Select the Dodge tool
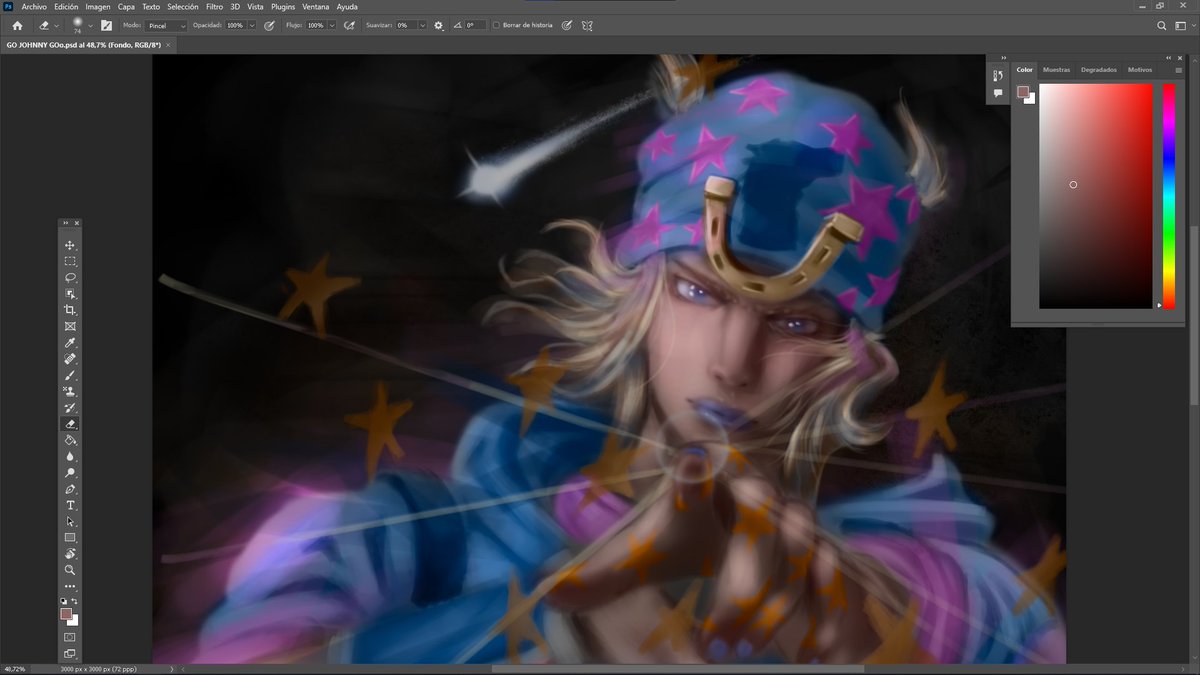 (70, 473)
